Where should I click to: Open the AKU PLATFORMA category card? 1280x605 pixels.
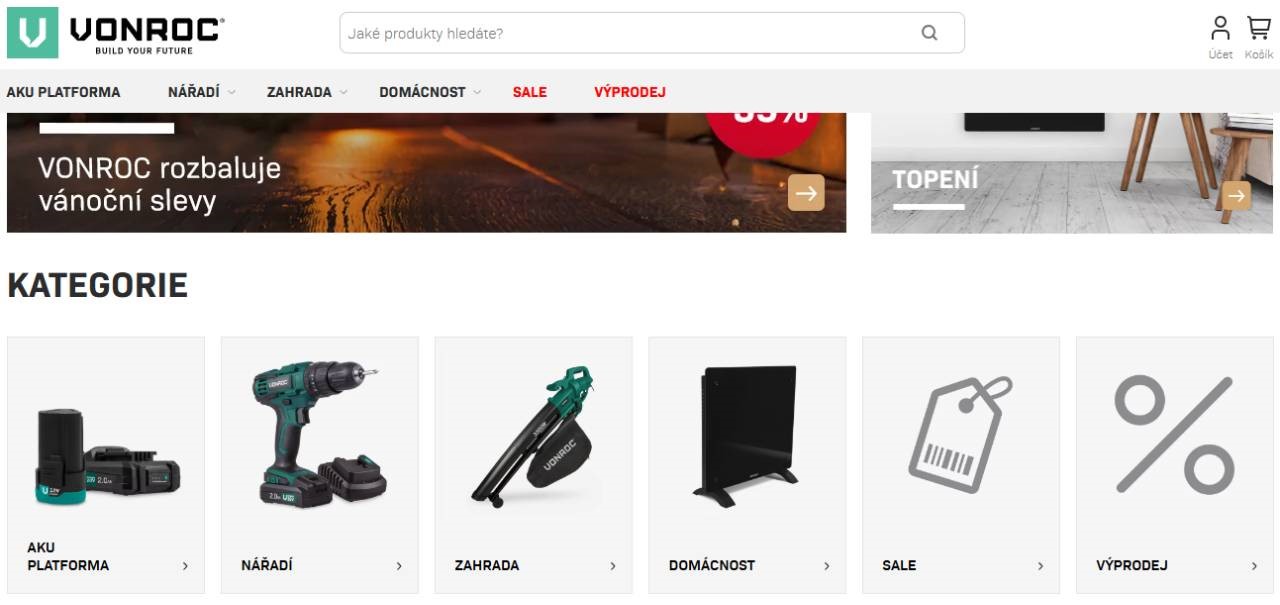[106, 465]
